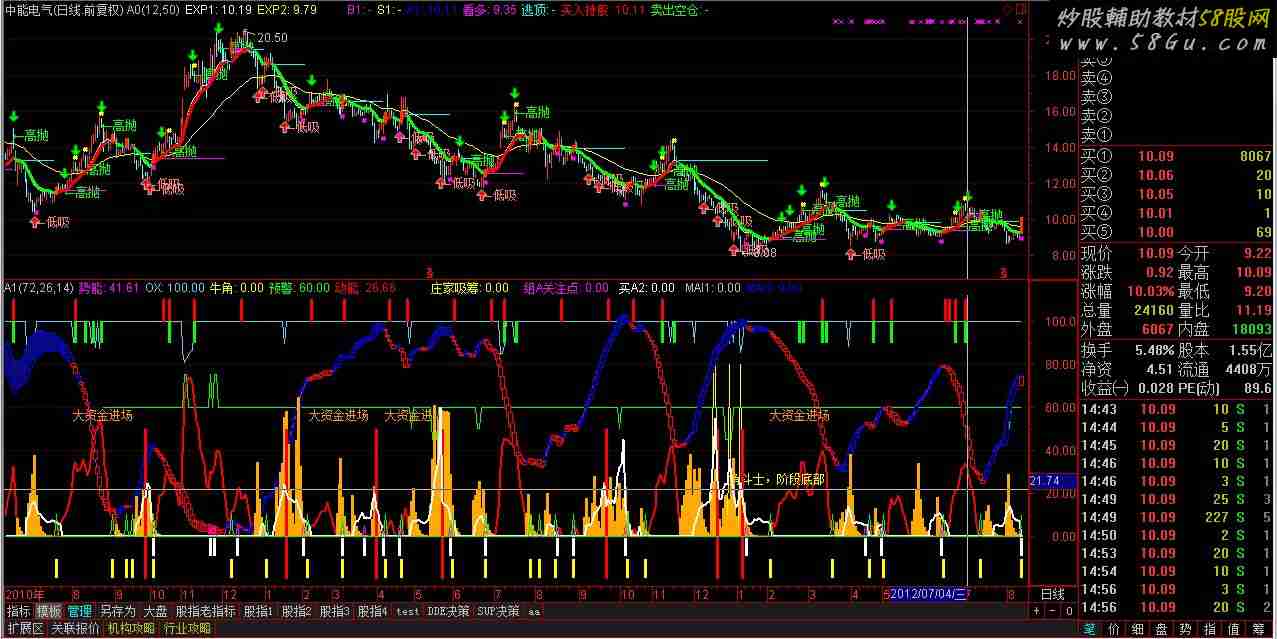Select the 势 trend view tab
This screenshot has height=639, width=1277.
1187,629
